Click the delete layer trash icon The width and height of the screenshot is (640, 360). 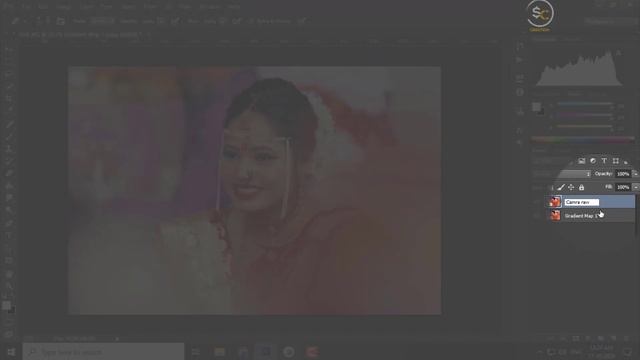pos(626,338)
